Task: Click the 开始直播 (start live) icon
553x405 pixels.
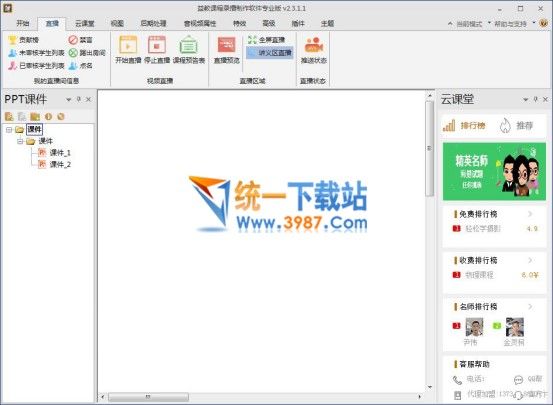Action: pyautogui.click(x=128, y=45)
